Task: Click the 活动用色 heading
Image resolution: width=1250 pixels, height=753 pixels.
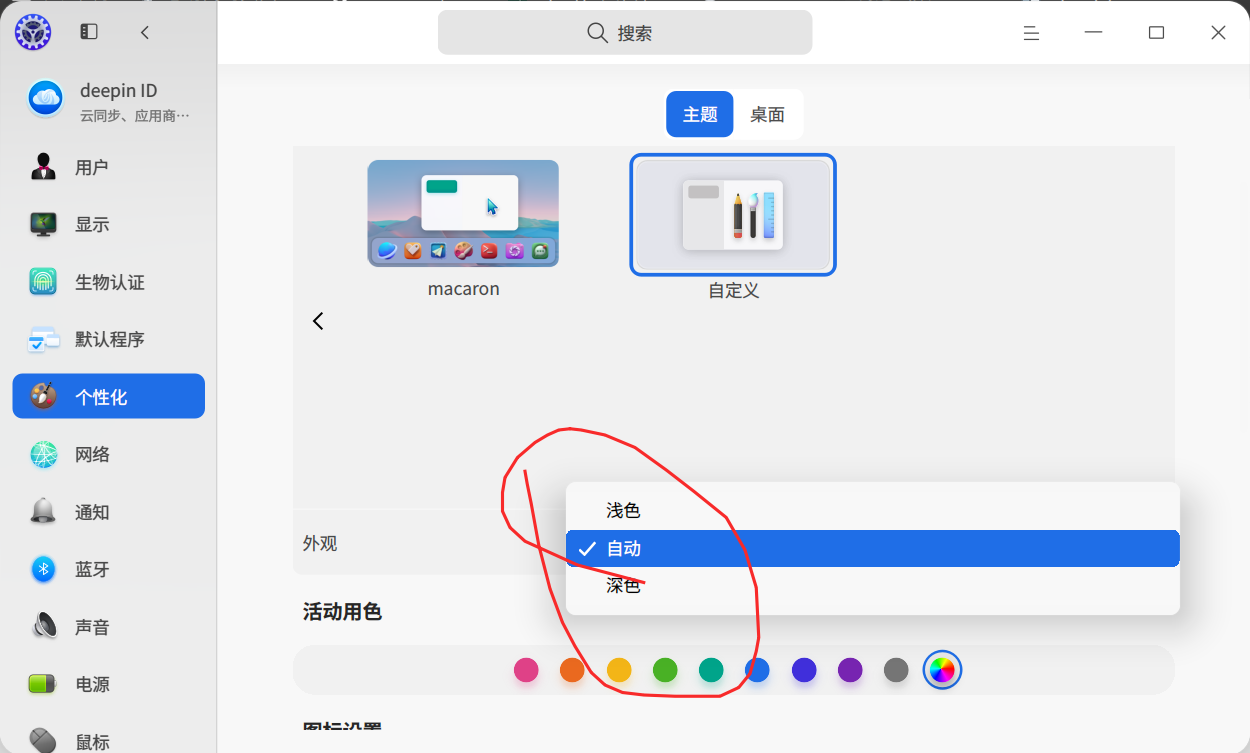Action: tap(342, 611)
